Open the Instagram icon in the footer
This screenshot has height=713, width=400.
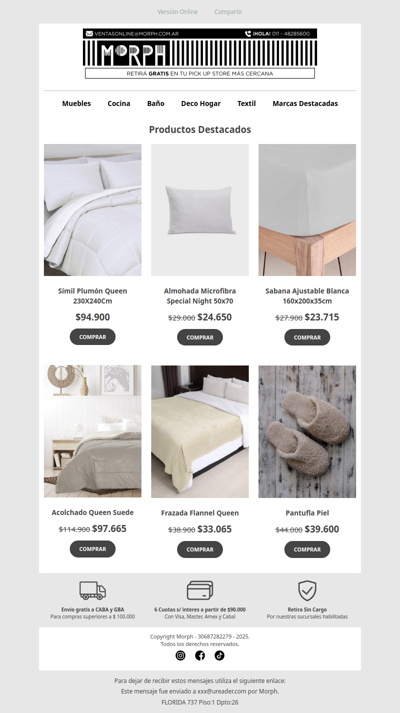180,655
